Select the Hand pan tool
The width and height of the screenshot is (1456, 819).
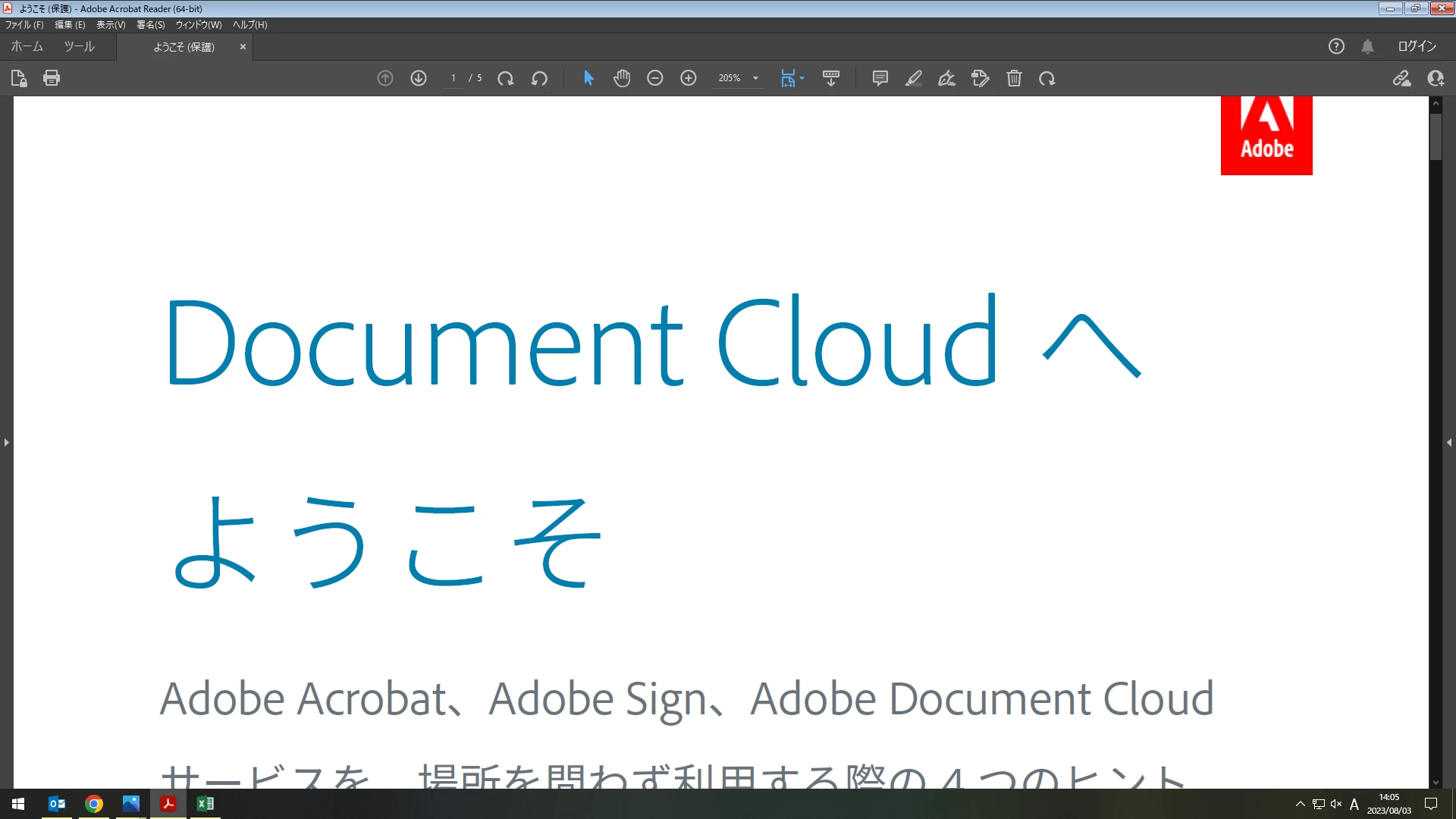[x=622, y=78]
